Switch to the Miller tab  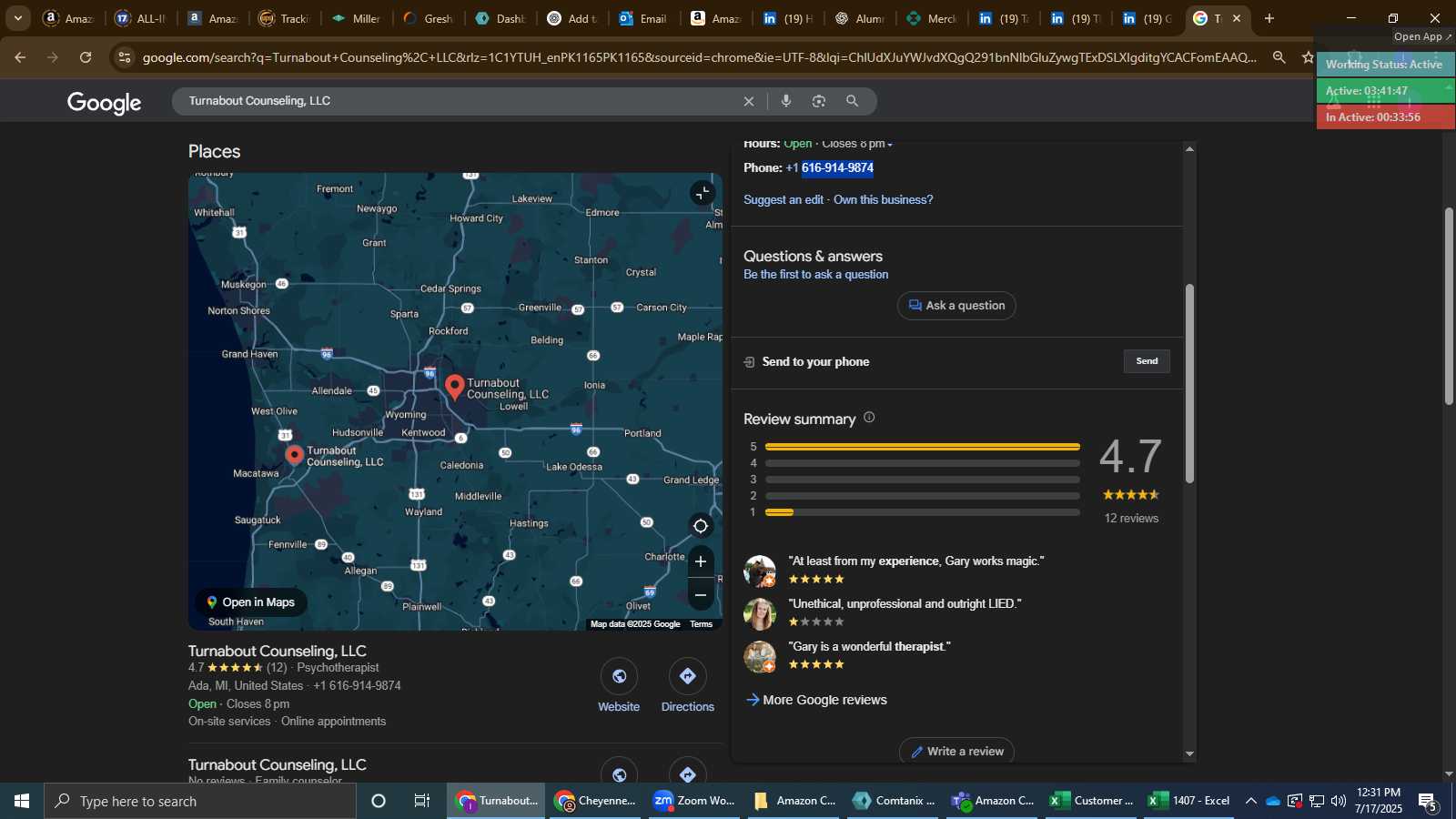coord(357,18)
